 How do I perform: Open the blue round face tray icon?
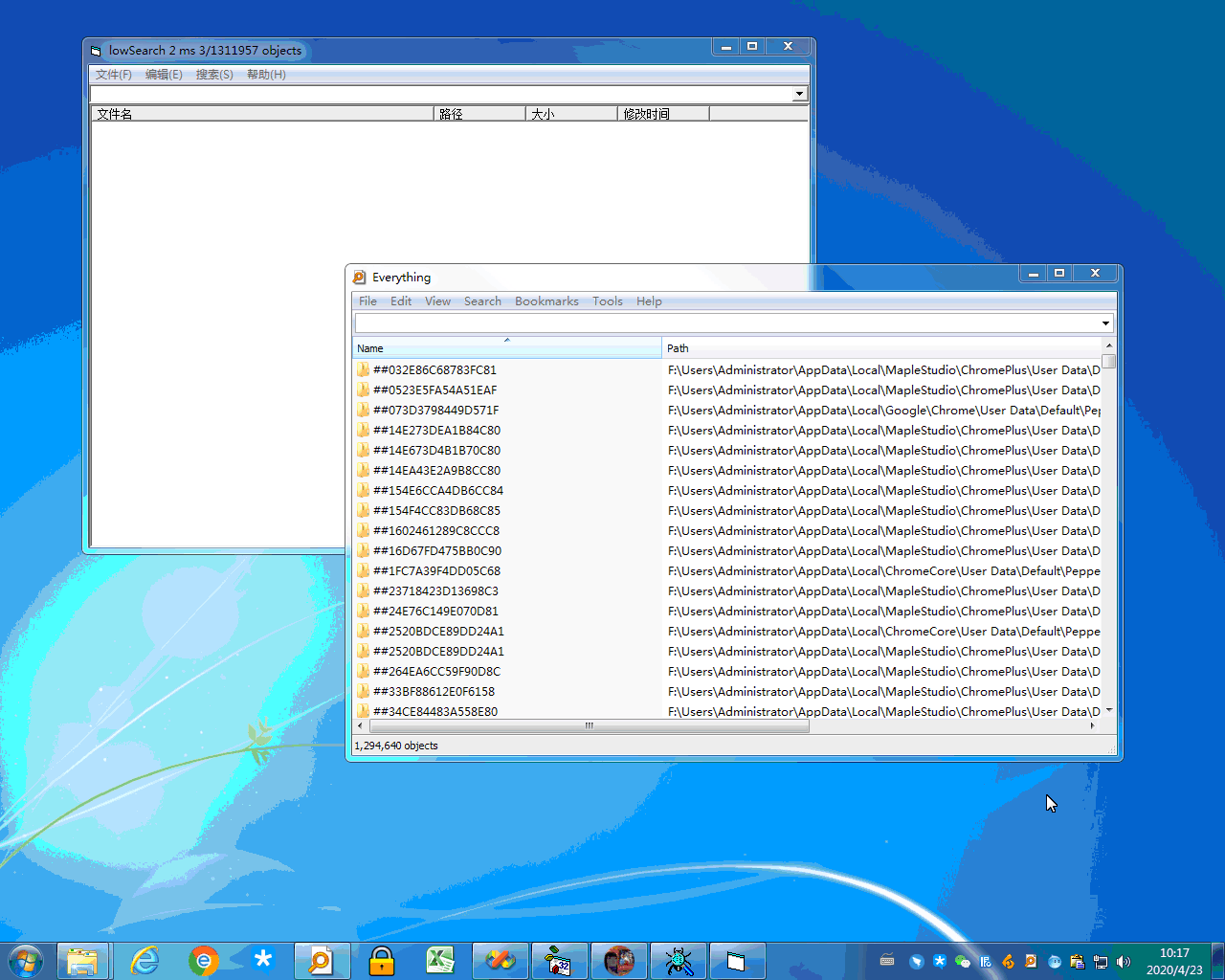[1055, 962]
